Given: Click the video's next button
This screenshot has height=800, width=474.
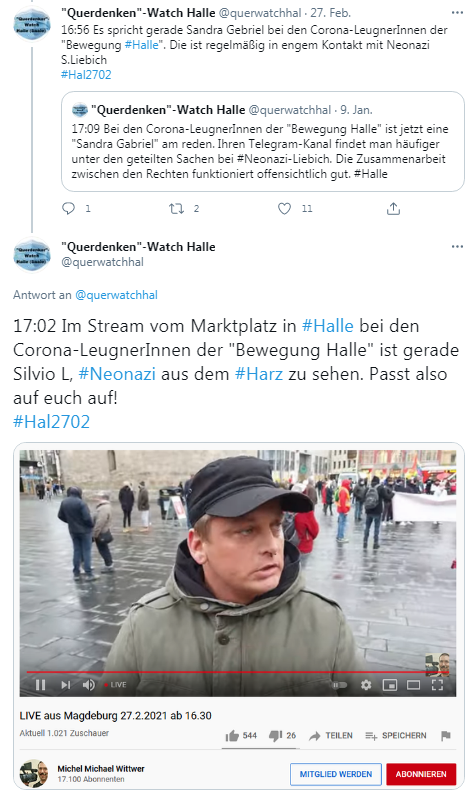Looking at the screenshot, I should click(66, 685).
